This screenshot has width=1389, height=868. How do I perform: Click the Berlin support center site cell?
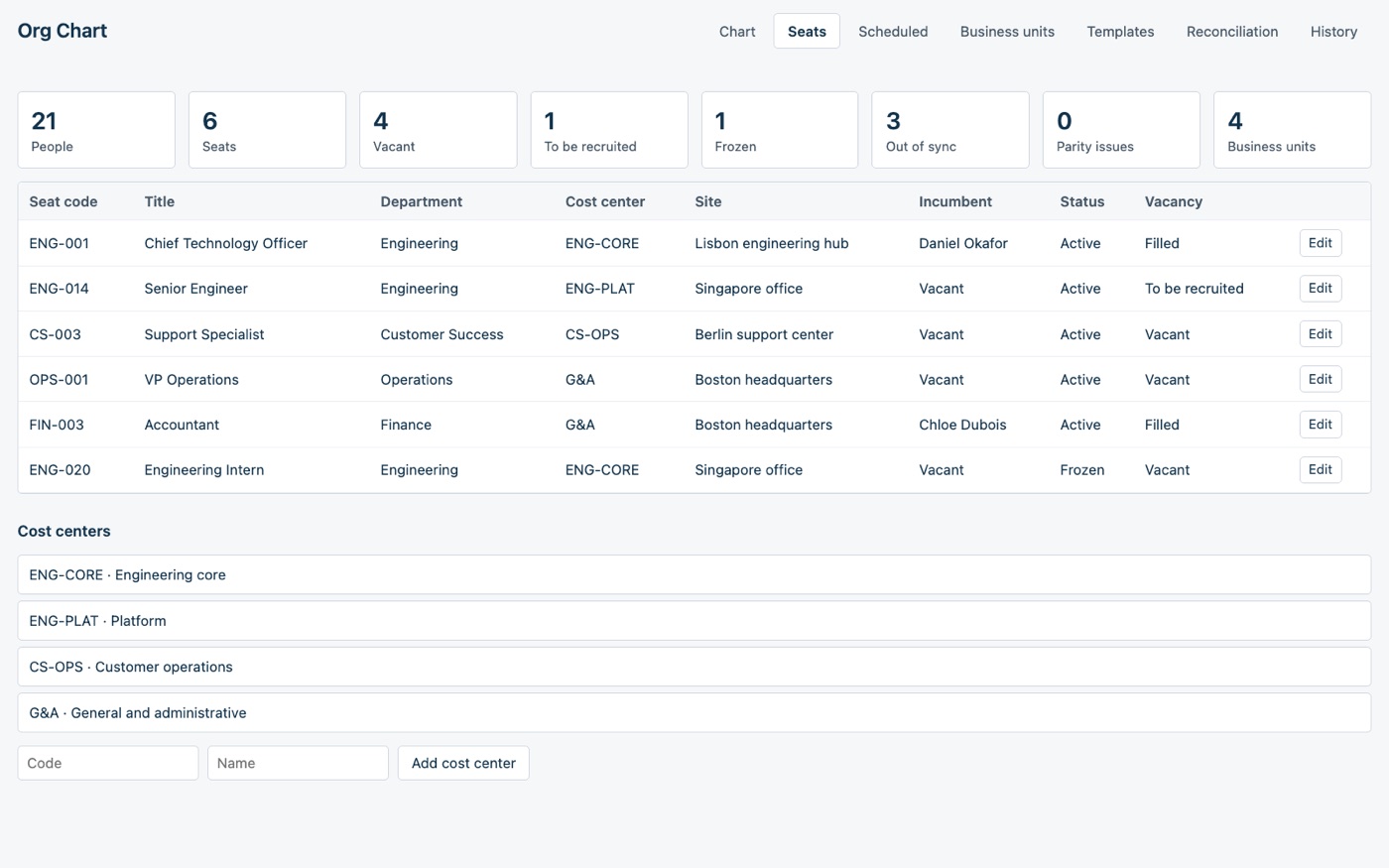pos(764,334)
